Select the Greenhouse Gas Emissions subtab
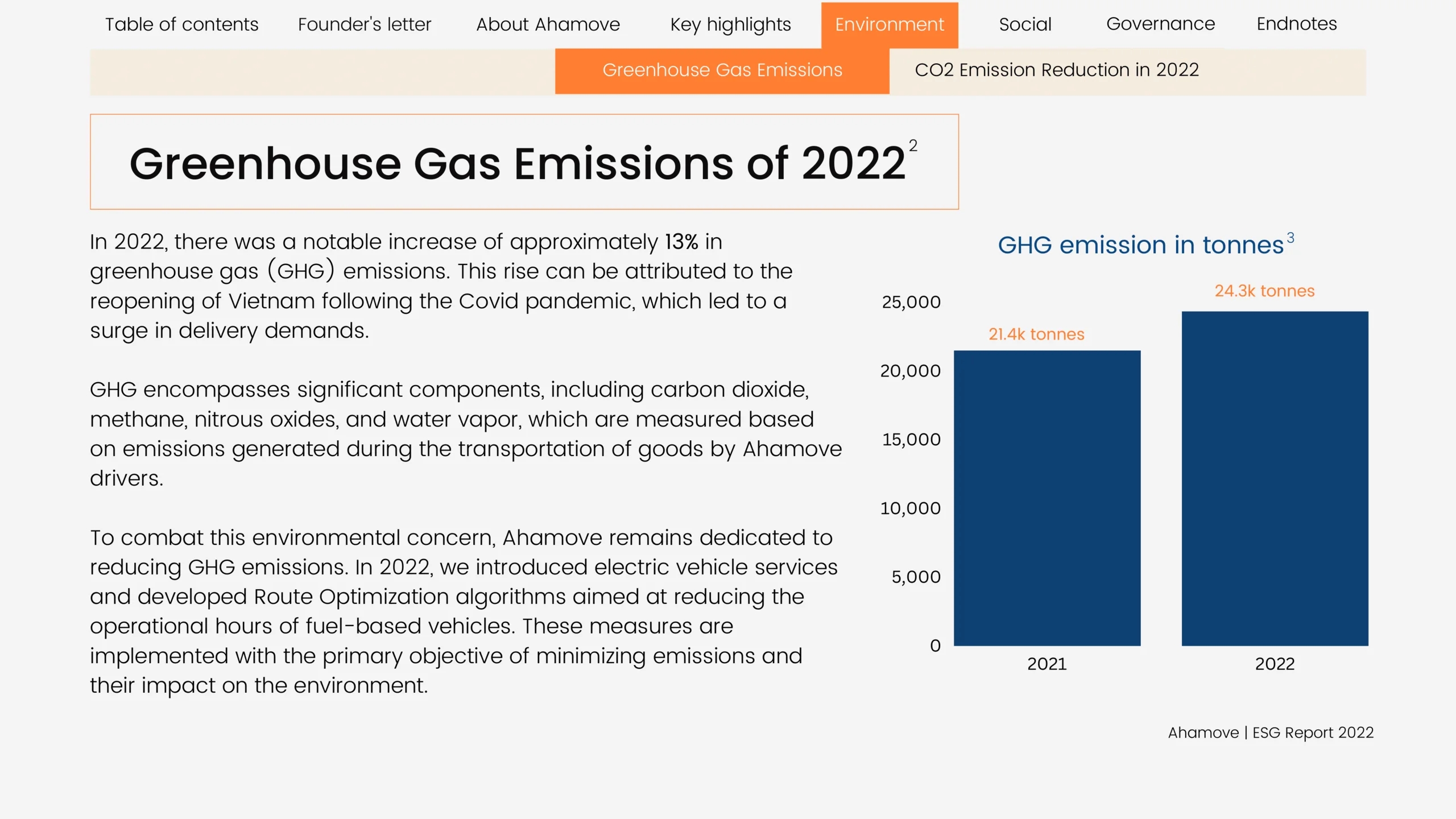Image resolution: width=1456 pixels, height=819 pixels. point(722,70)
